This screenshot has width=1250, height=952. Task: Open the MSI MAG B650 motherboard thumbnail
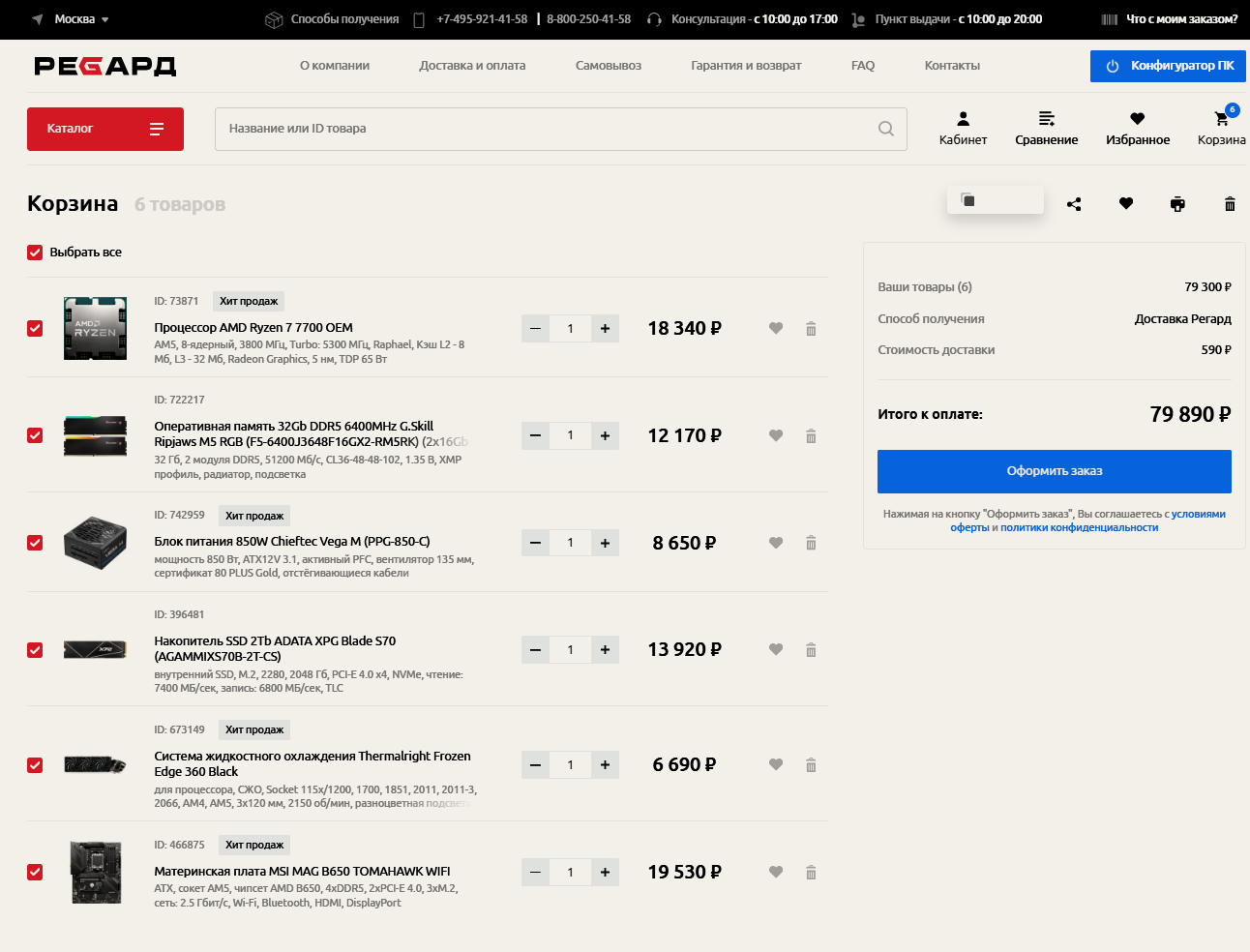coord(95,872)
